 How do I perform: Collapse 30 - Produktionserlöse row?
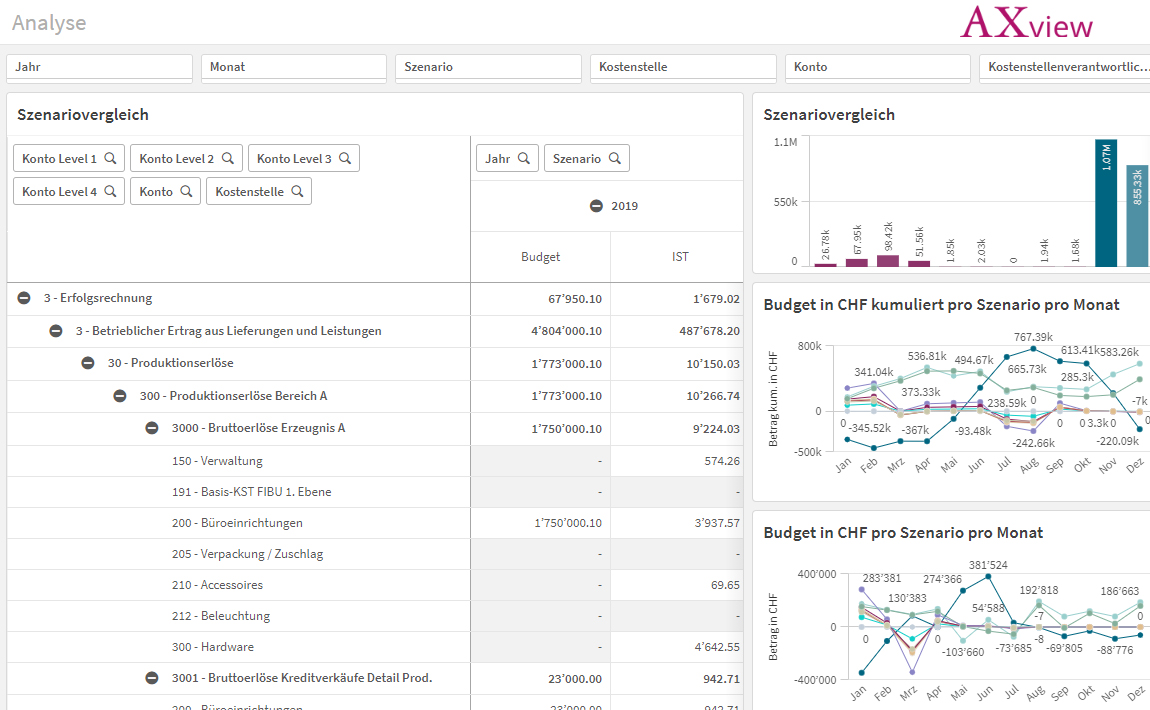tap(88, 363)
